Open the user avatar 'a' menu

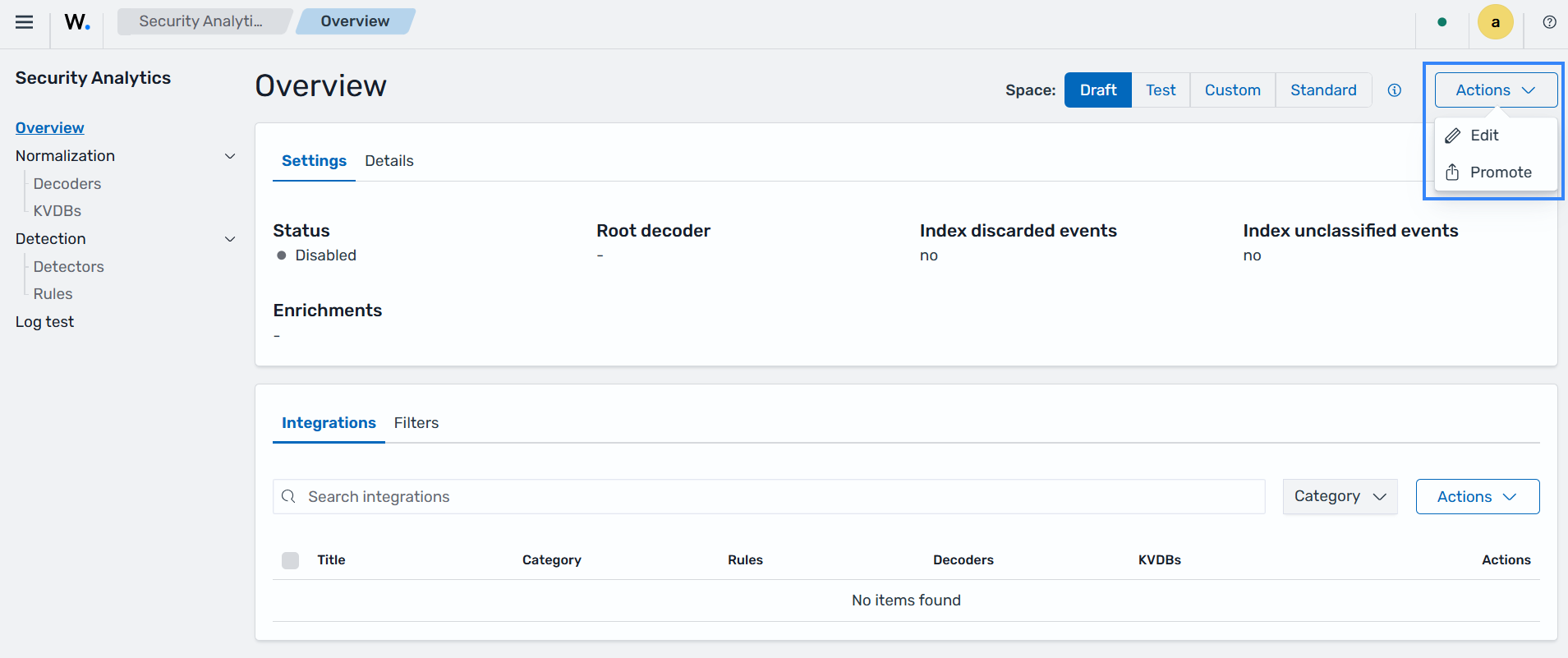coord(1496,22)
